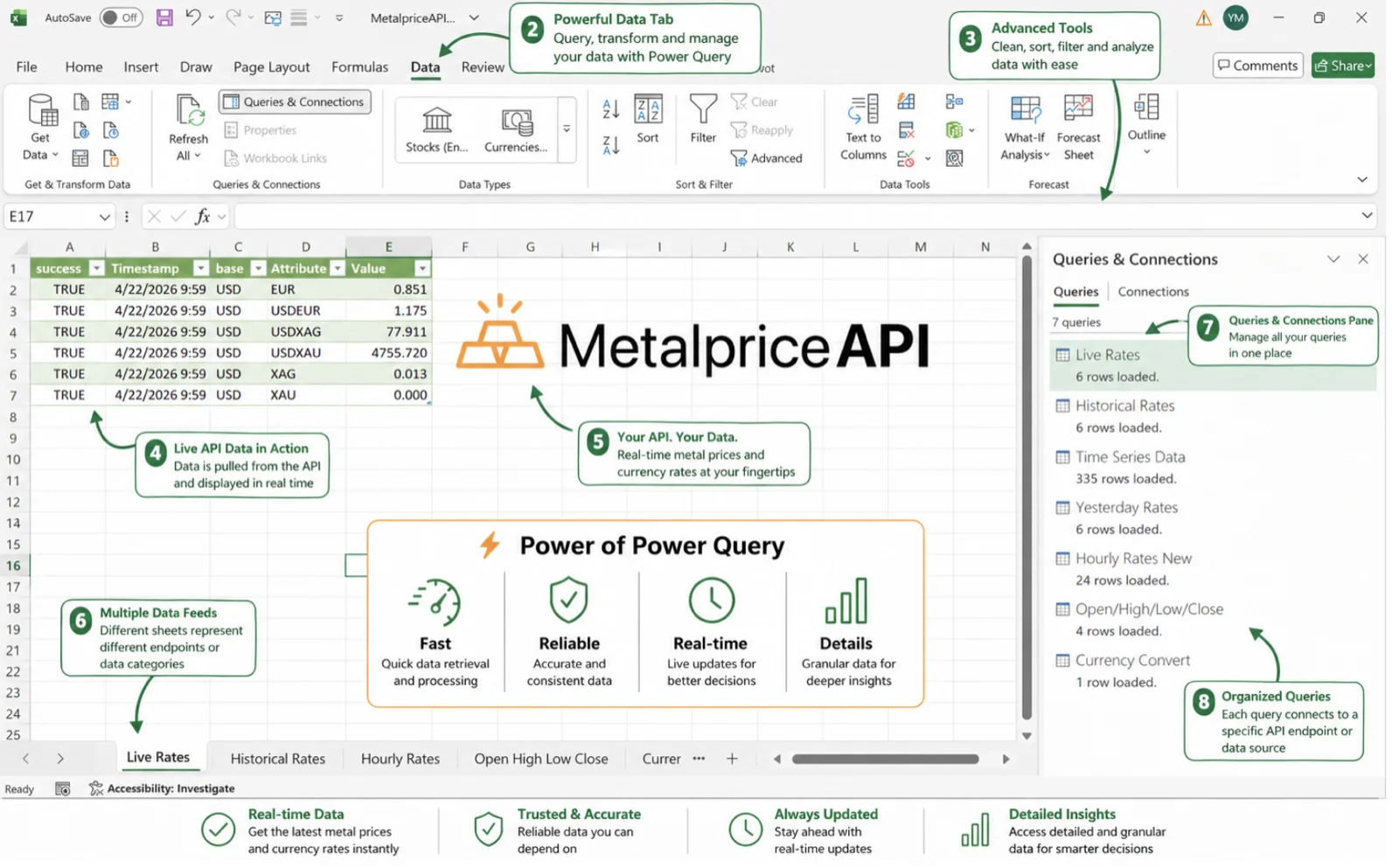Sort A to Z ascending
The width and height of the screenshot is (1399, 868).
coord(611,109)
